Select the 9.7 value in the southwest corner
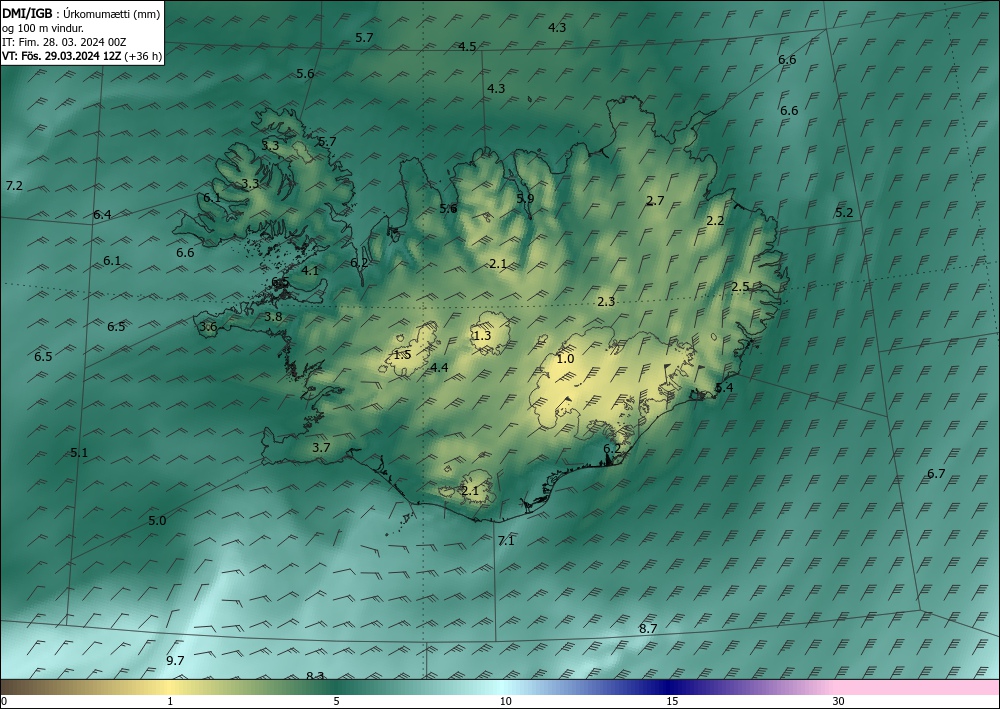The image size is (1000, 709). [x=175, y=660]
